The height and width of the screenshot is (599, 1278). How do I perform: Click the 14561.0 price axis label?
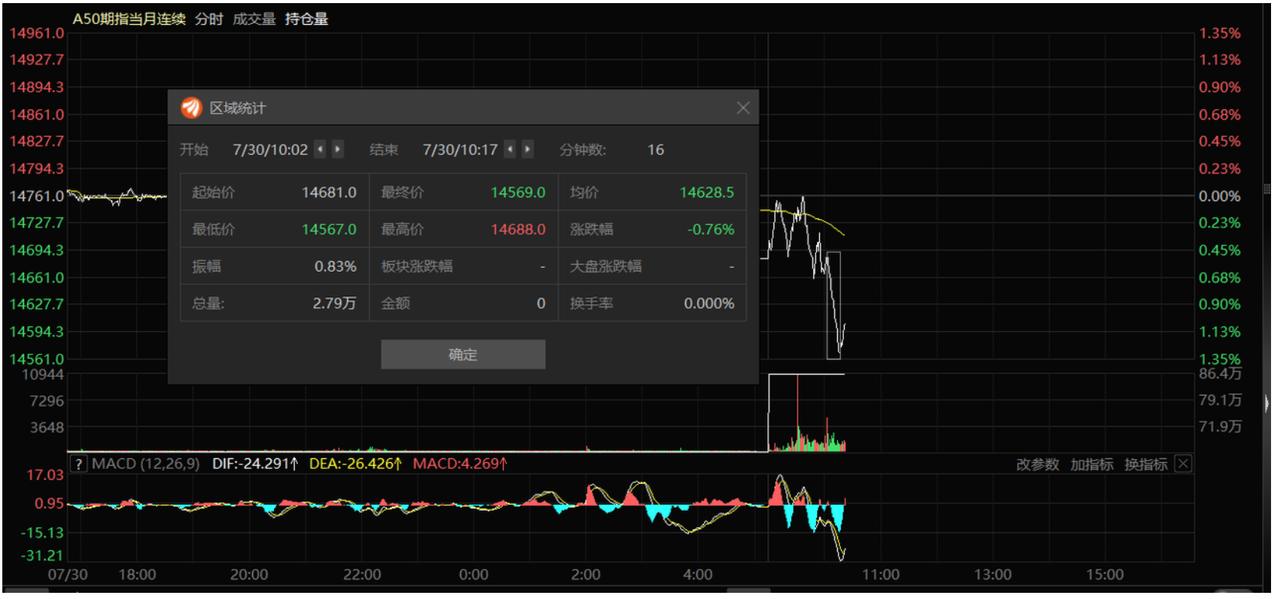37,359
